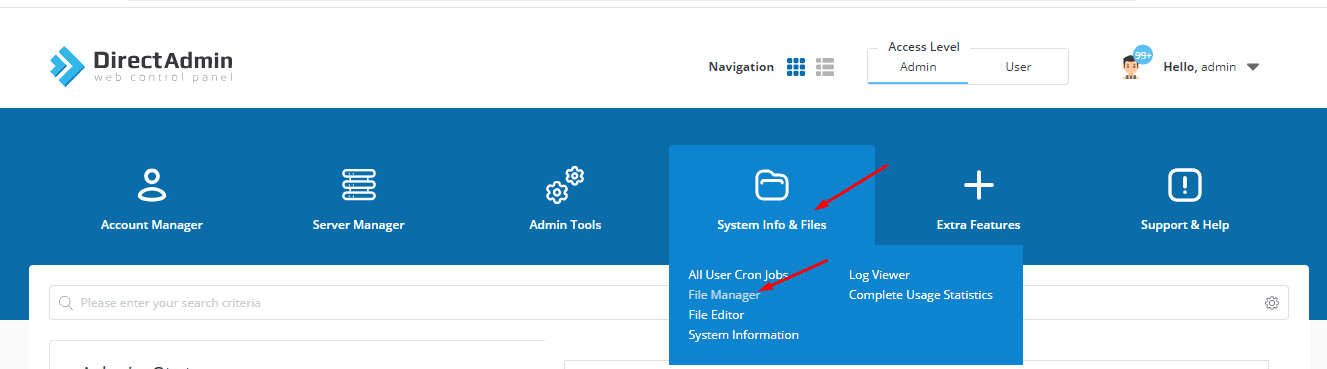Open Server Manager menu
The image size is (1327, 369).
[359, 198]
